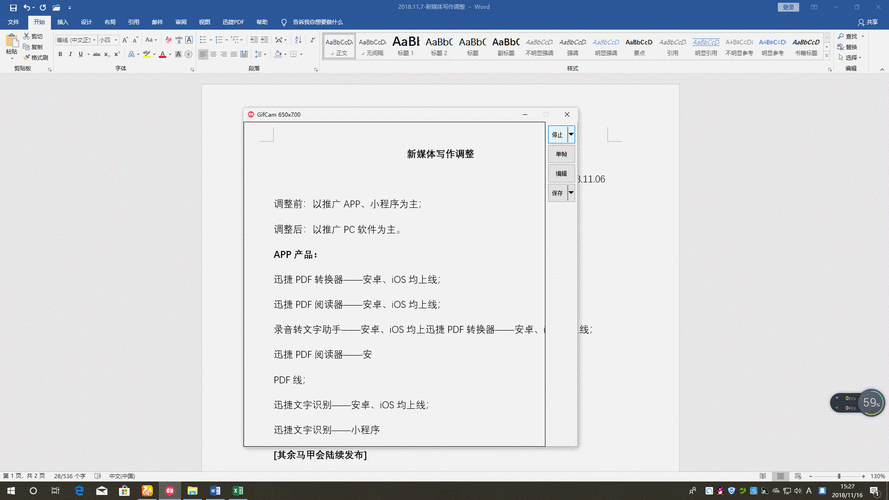
Task: Open the font name combo box
Action: point(76,40)
